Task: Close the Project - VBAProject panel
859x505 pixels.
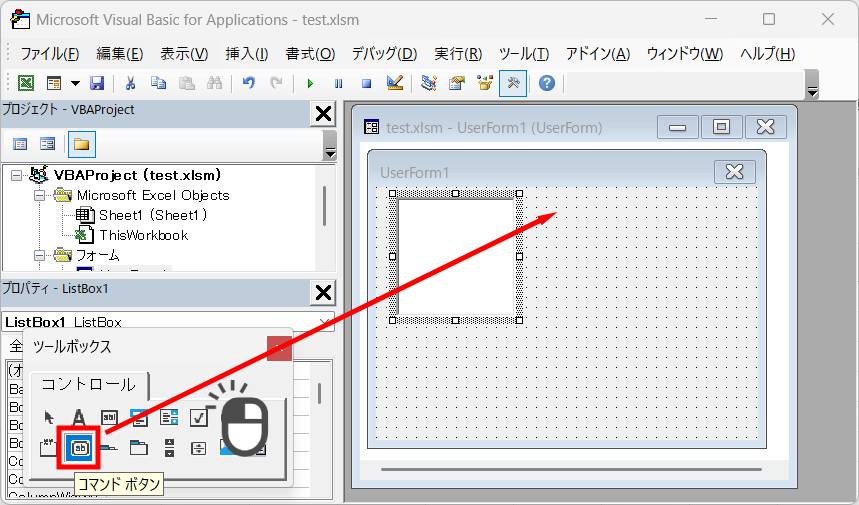Action: pos(323,114)
